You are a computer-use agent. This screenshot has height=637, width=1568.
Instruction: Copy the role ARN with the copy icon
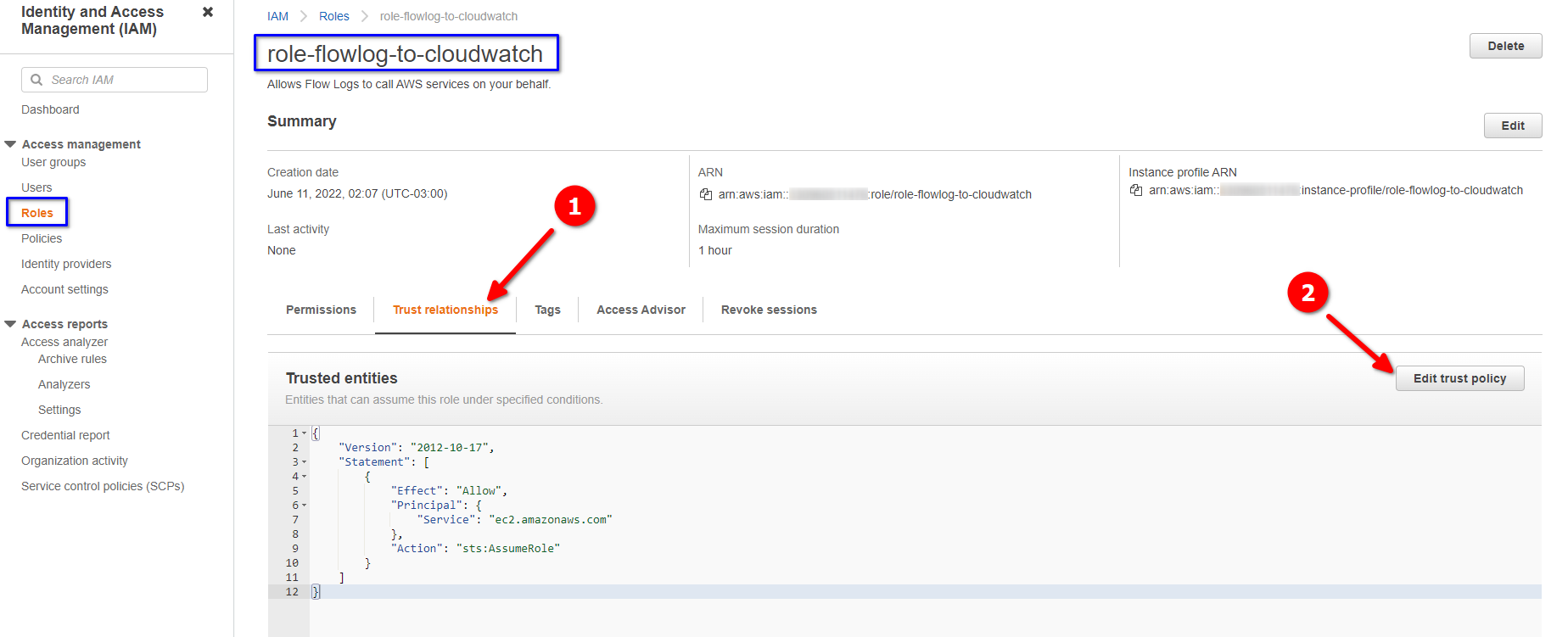pyautogui.click(x=706, y=194)
